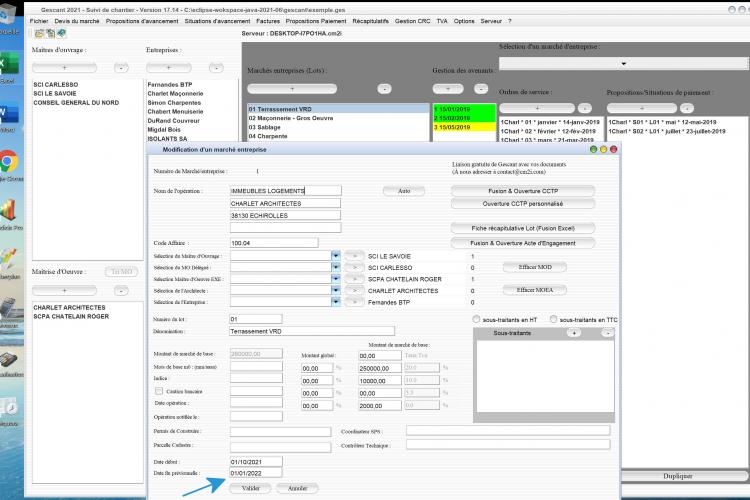Screen dimensions: 750x500
Task: Expand Sélection d'un marché d'entreprise combo box
Action: click(x=623, y=64)
